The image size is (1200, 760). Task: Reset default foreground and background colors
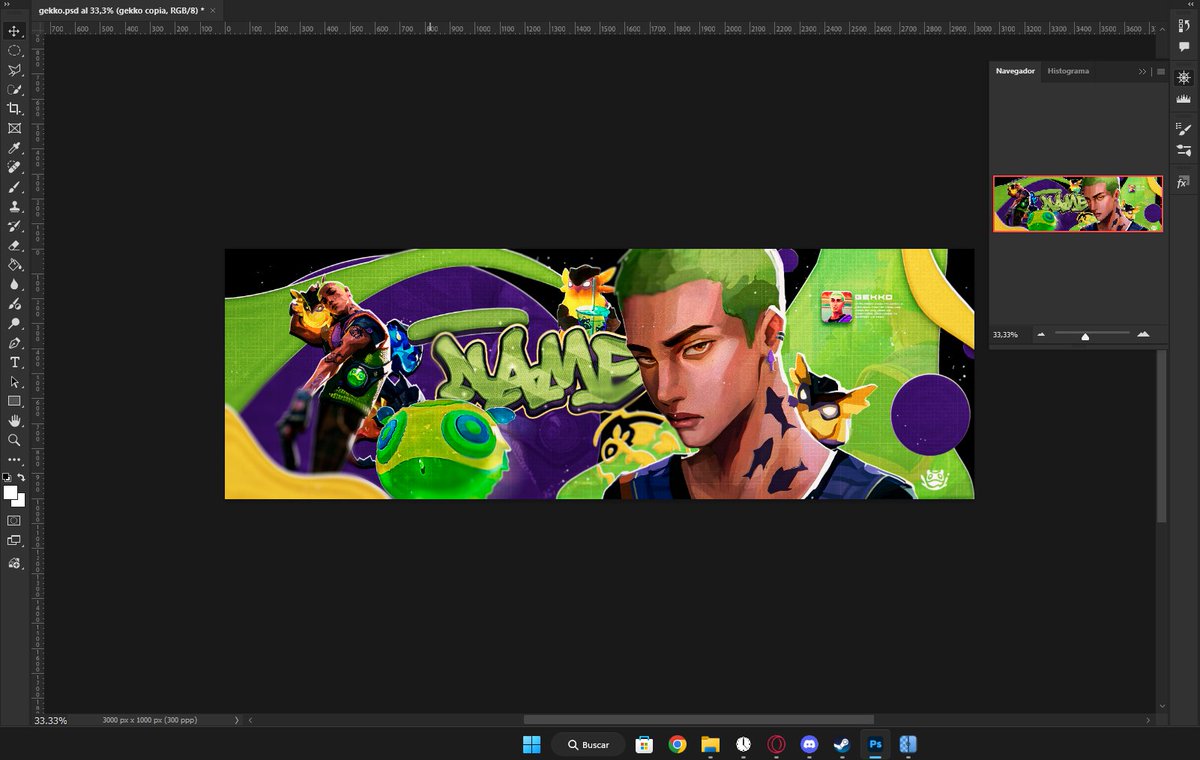8,478
